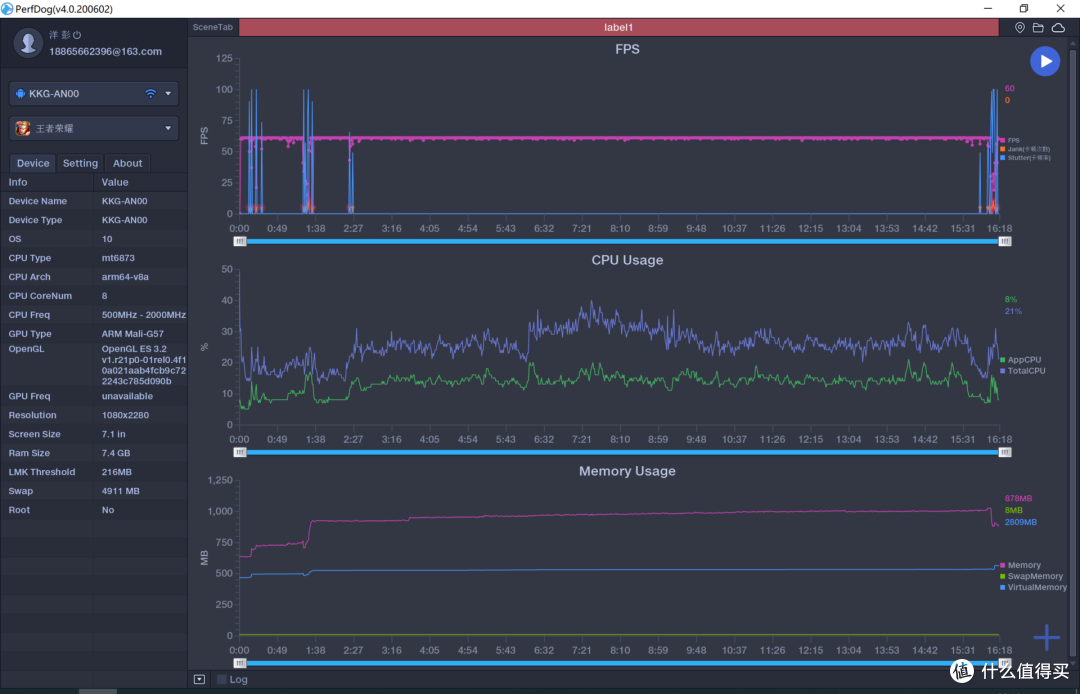This screenshot has height=694, width=1080.
Task: Toggle the SwapMemory series in Memory legend
Action: pyautogui.click(x=1031, y=576)
